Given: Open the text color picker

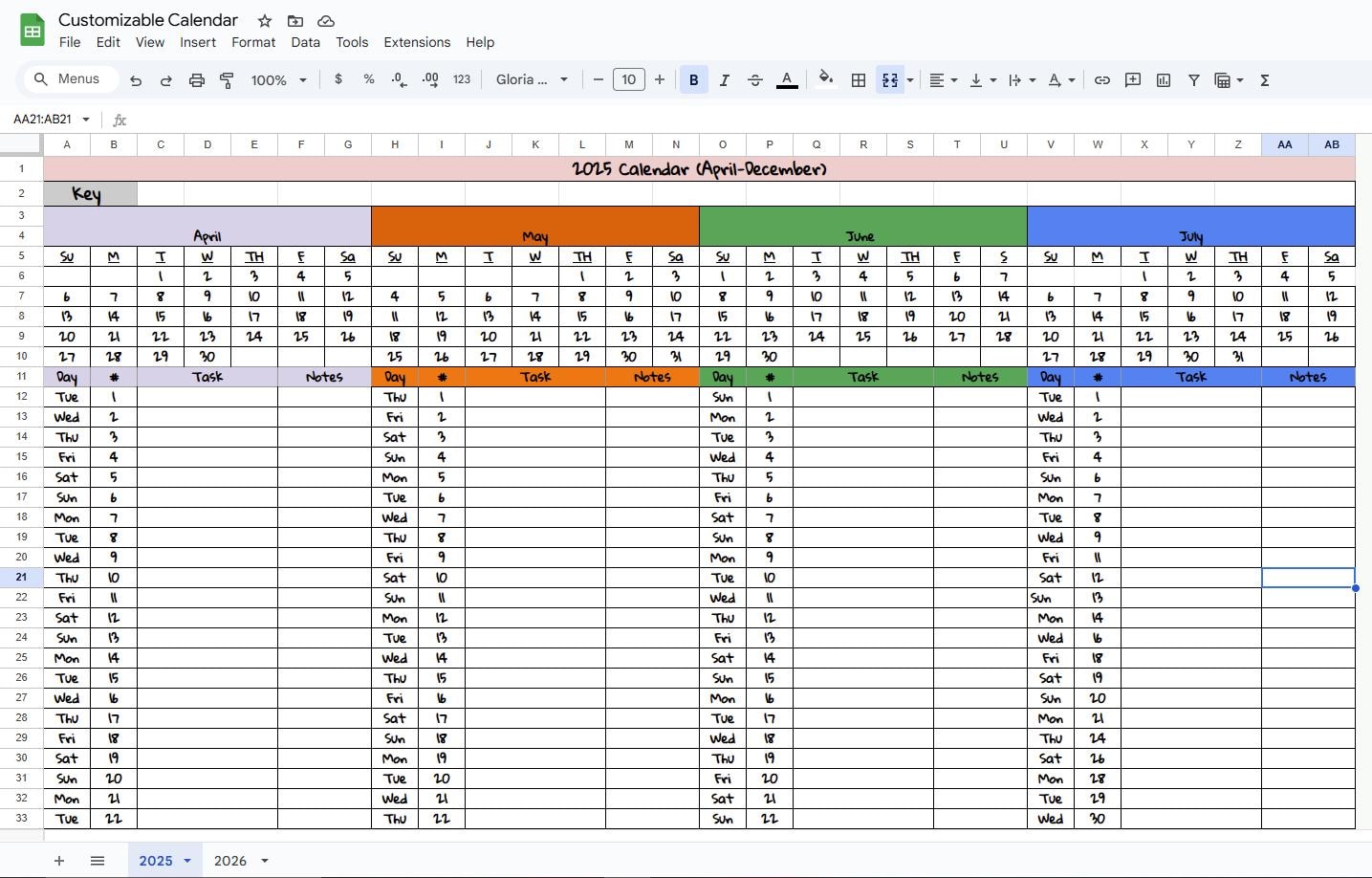Looking at the screenshot, I should click(x=787, y=80).
